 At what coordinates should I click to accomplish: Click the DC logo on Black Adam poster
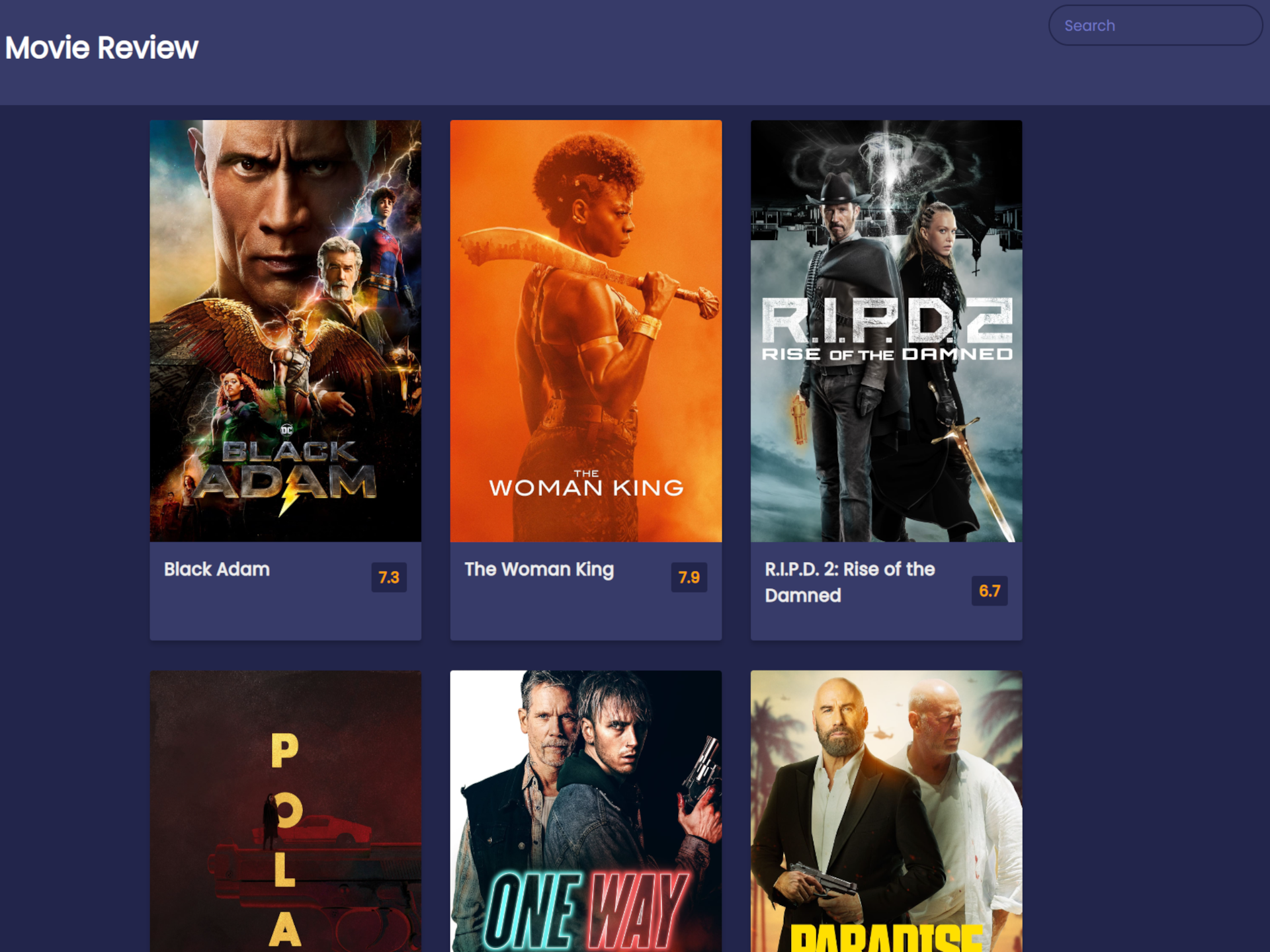coord(286,430)
